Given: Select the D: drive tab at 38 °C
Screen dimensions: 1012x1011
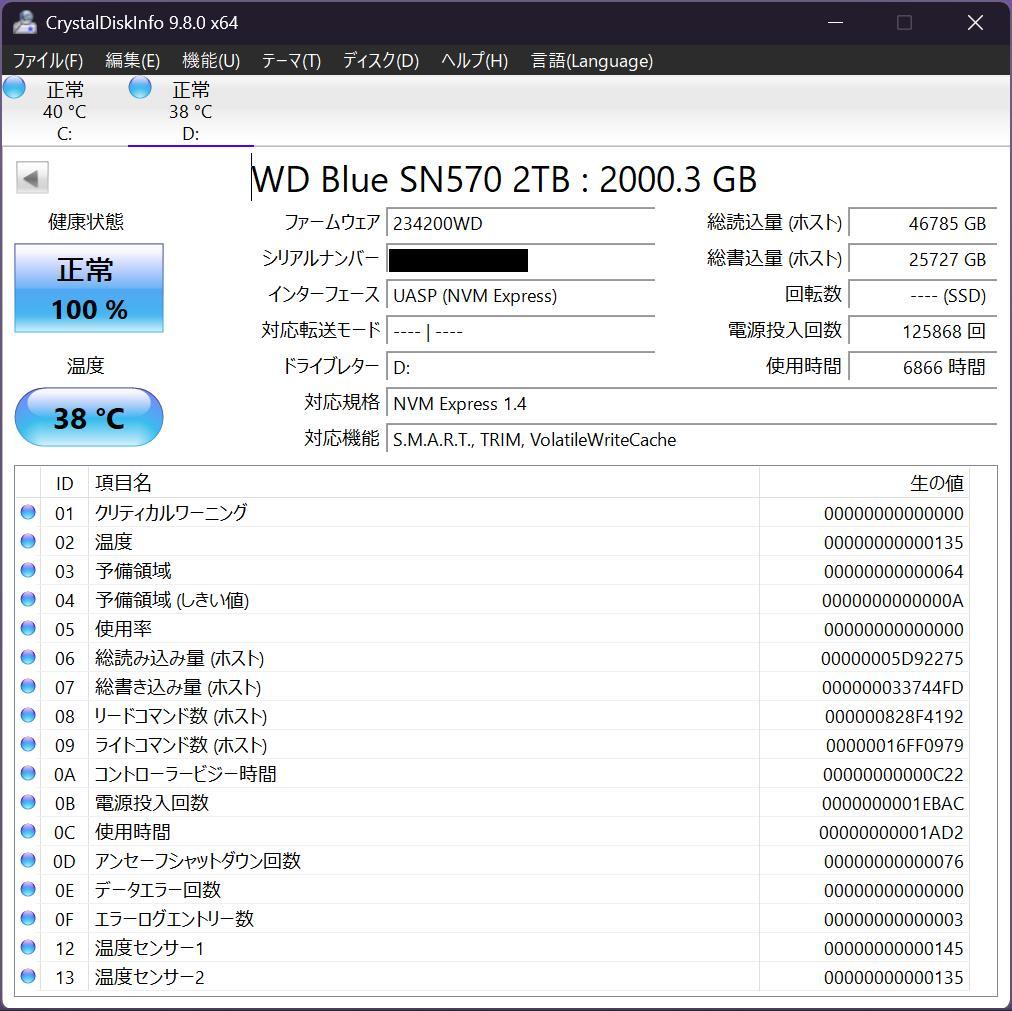Looking at the screenshot, I should 191,111.
